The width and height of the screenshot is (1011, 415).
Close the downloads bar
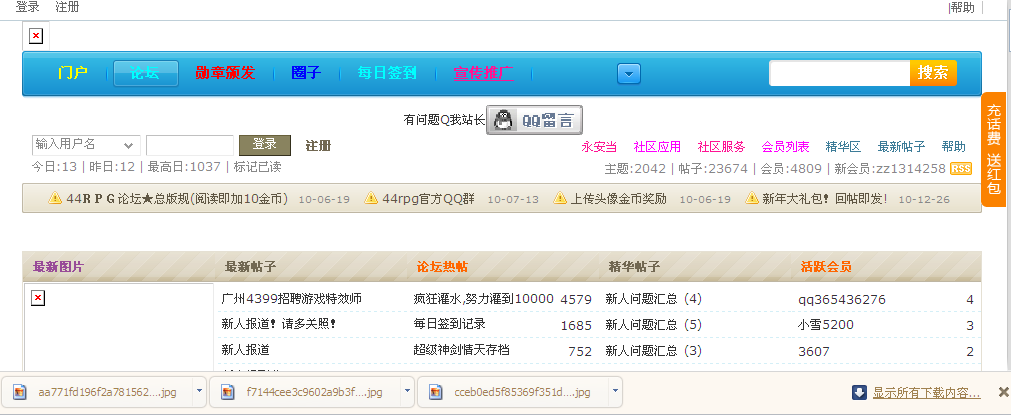coord(1003,392)
